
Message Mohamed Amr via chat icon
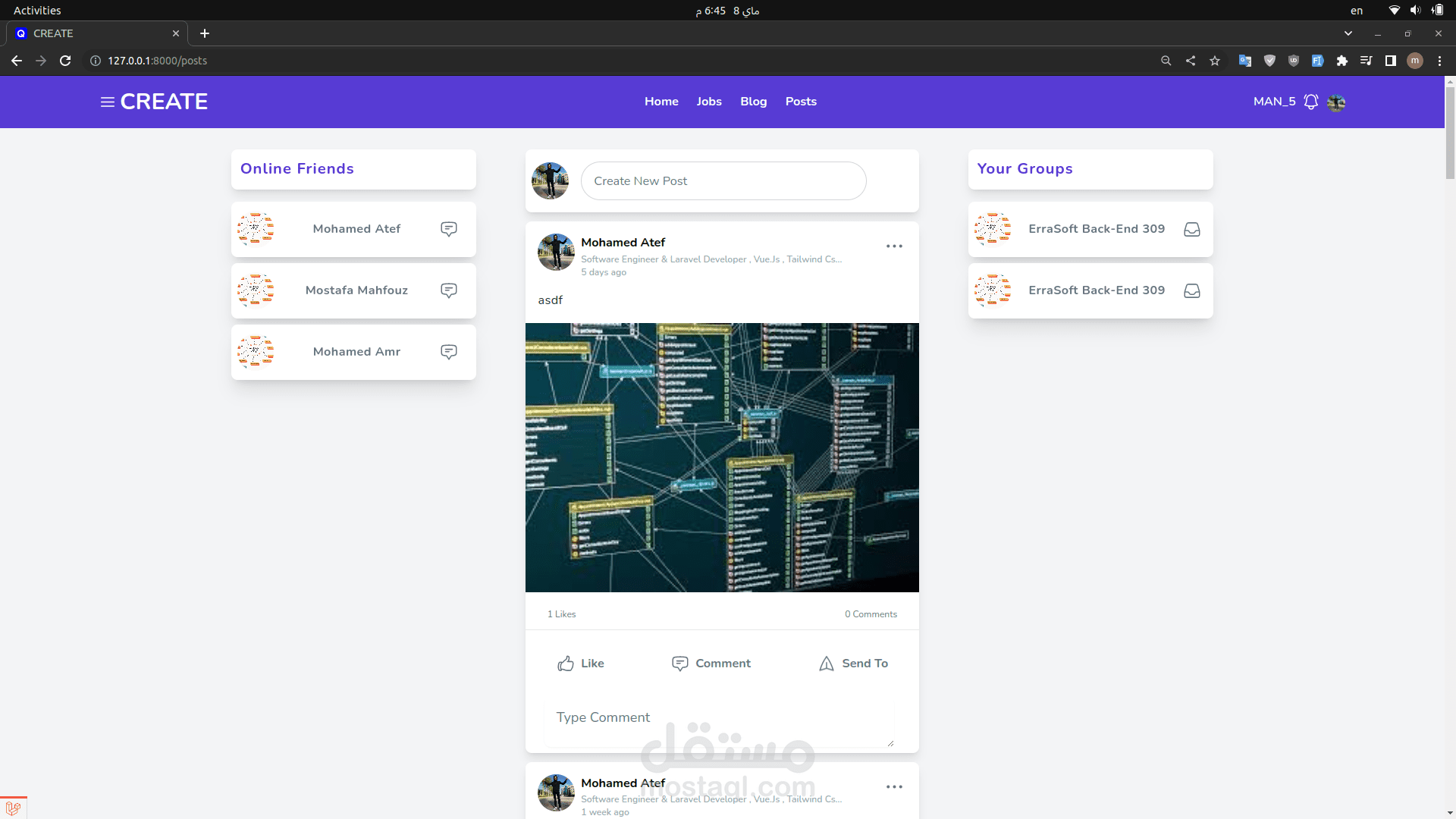coord(449,352)
